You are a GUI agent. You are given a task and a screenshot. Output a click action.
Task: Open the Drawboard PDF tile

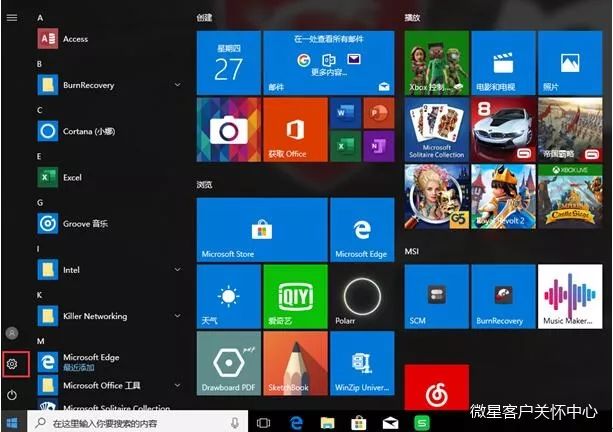pyautogui.click(x=229, y=363)
